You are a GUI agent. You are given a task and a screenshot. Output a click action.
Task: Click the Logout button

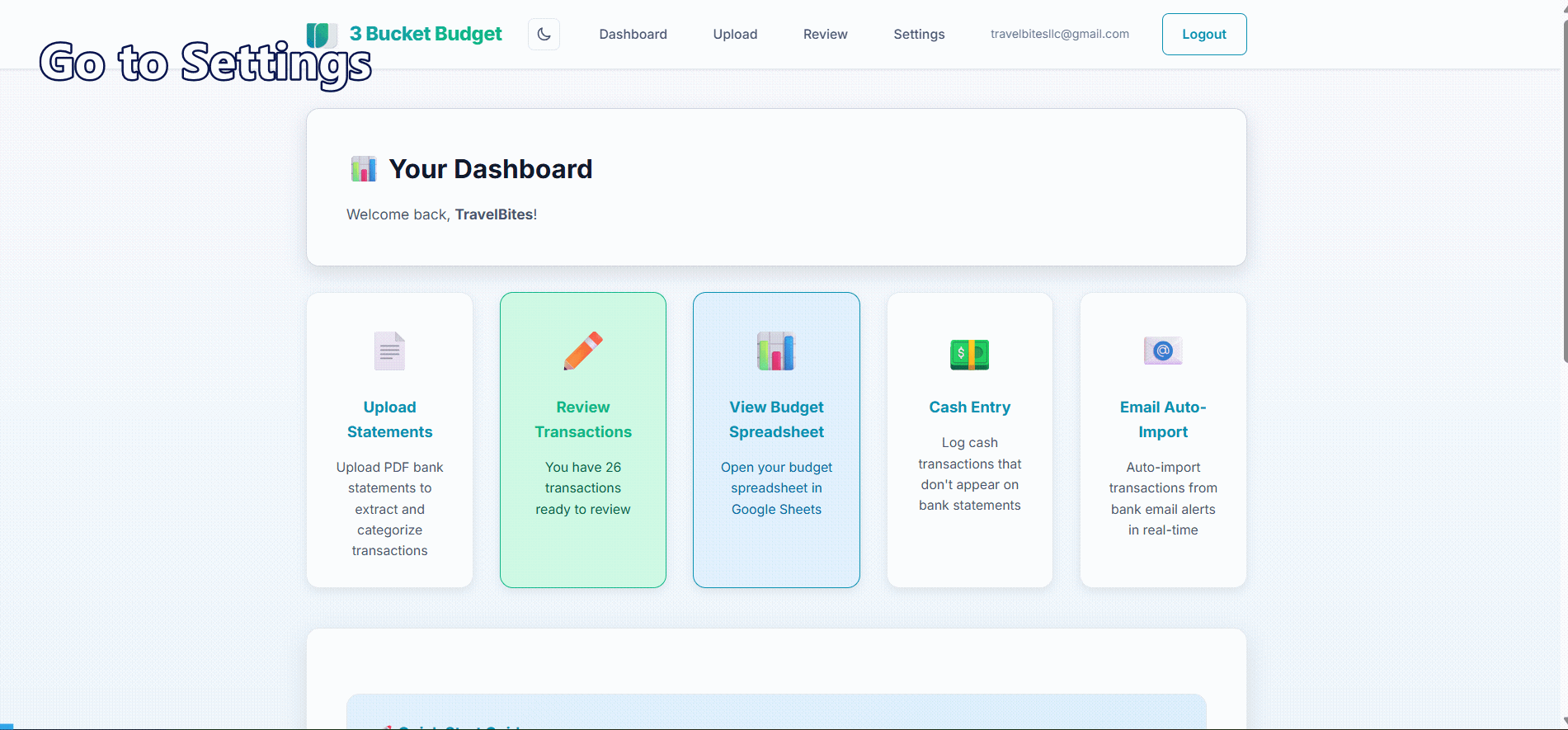coord(1203,34)
